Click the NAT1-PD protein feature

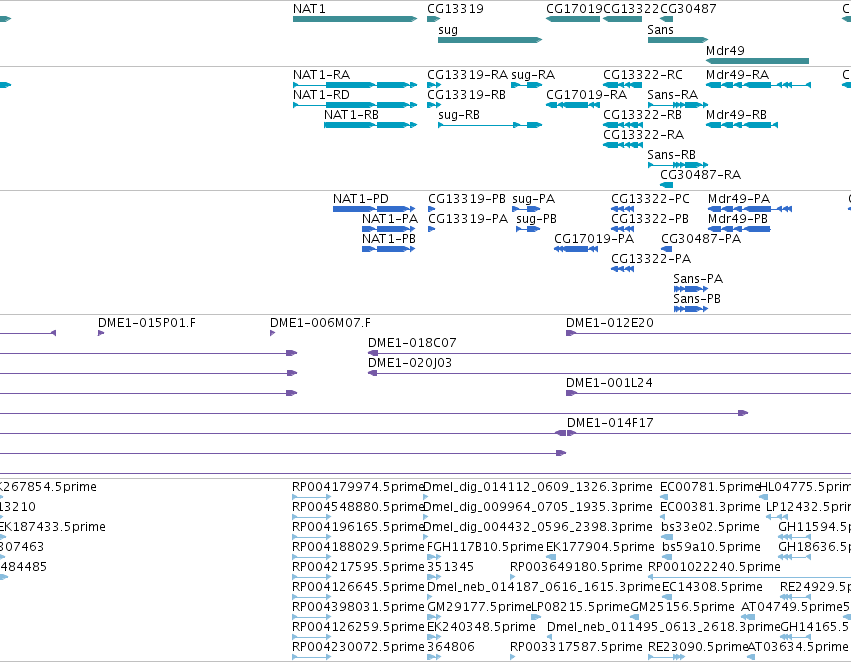[374, 209]
